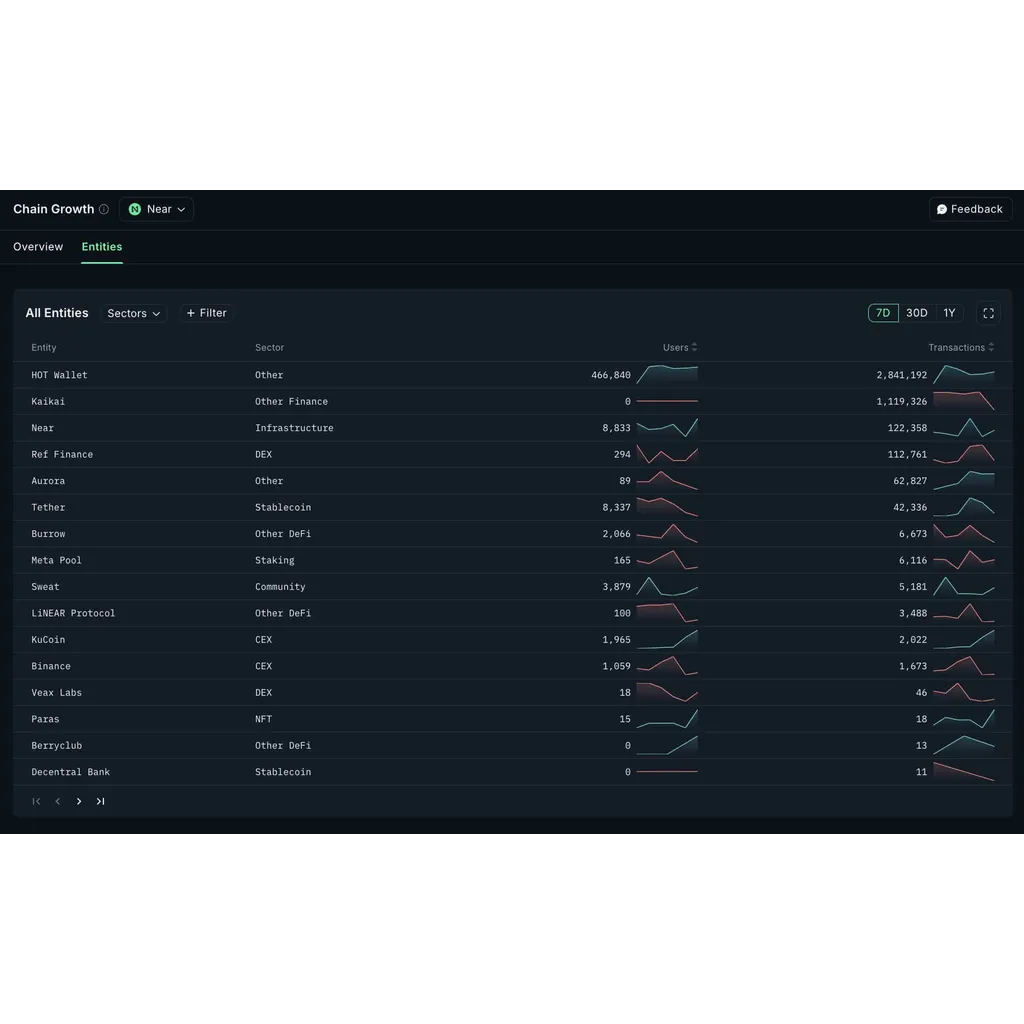Expand the Sectors dropdown
Image resolution: width=1024 pixels, height=1024 pixels.
click(134, 313)
